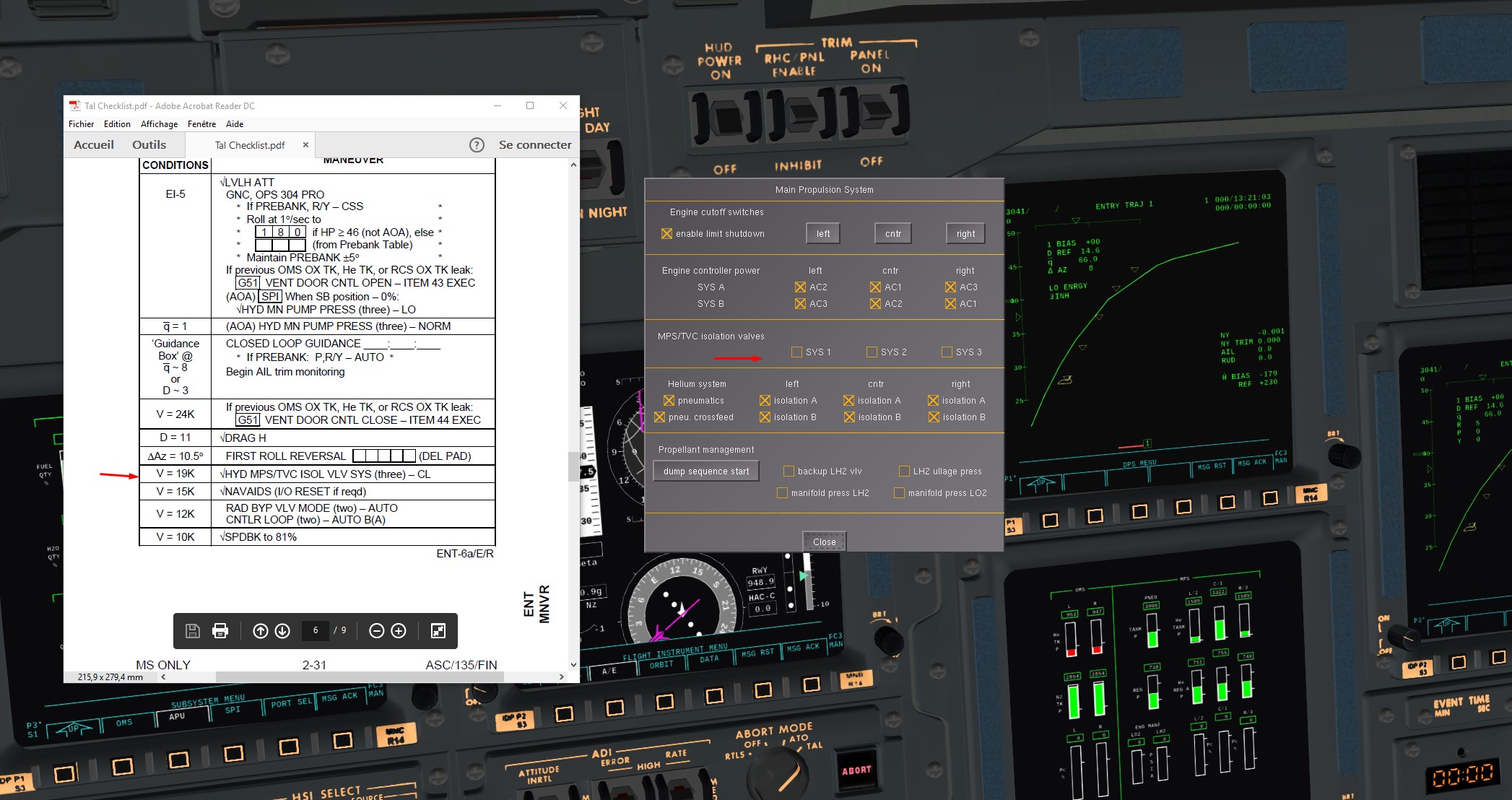Zoom in with the plus icon

pyautogui.click(x=399, y=631)
